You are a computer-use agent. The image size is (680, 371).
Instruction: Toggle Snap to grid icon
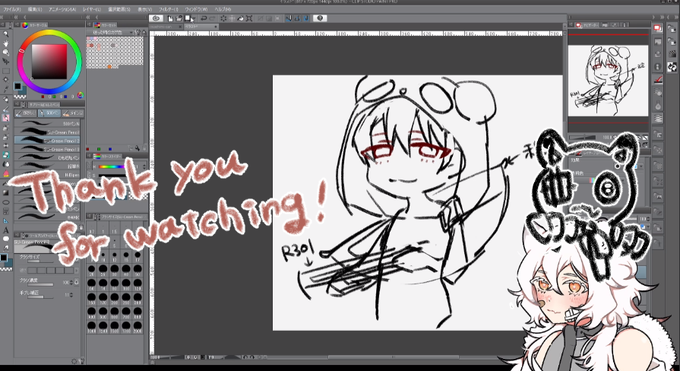(306, 18)
